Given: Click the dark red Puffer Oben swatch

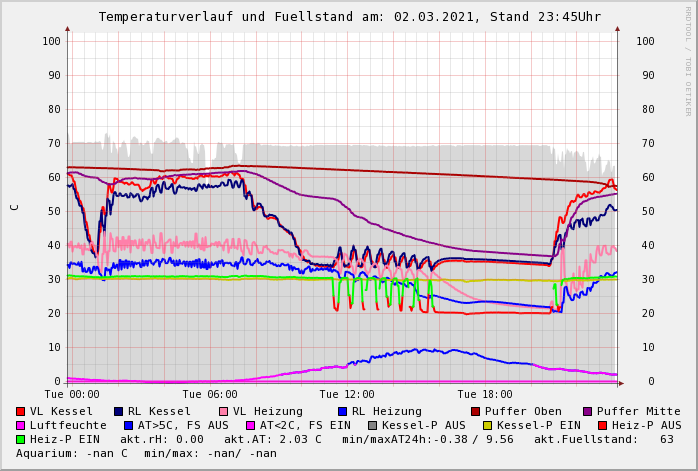Looking at the screenshot, I should 475,411.
